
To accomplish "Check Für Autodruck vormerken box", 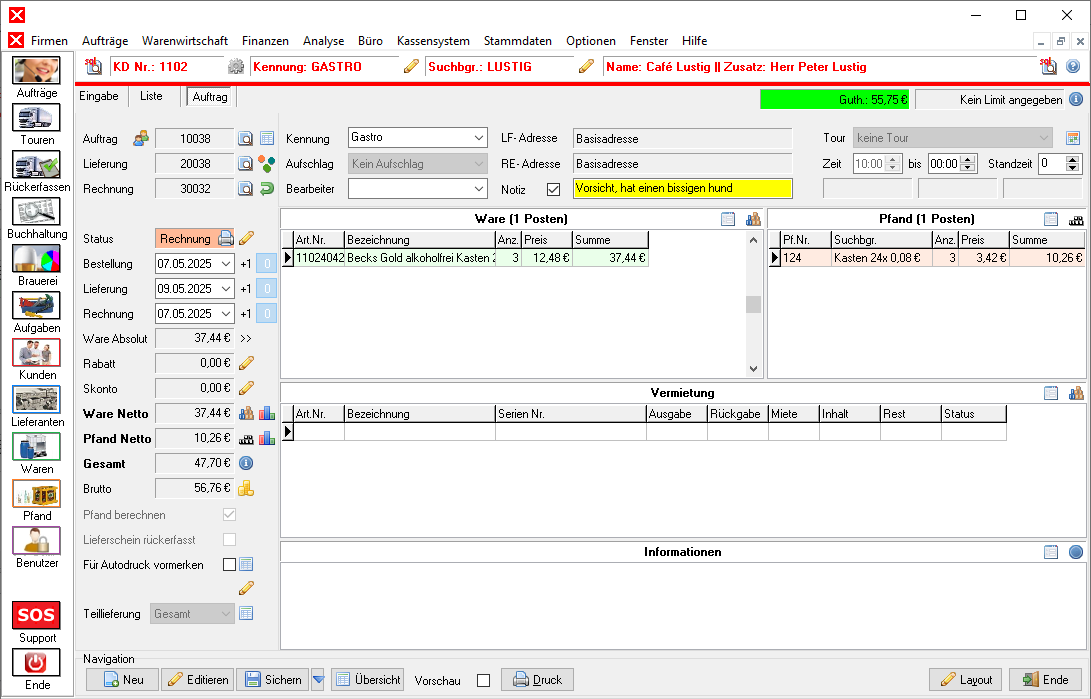I will coord(229,564).
